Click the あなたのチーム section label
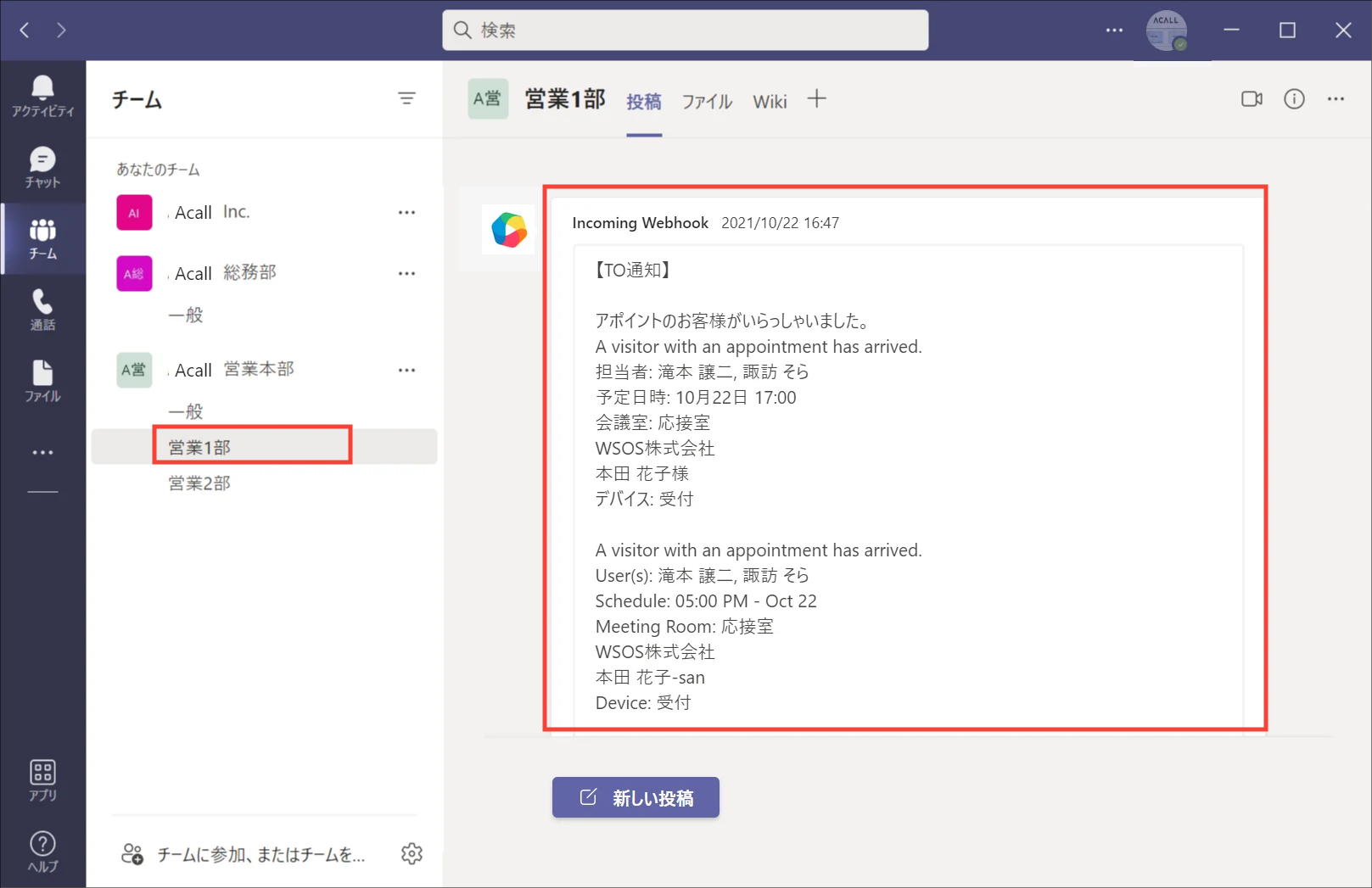Image resolution: width=1372 pixels, height=888 pixels. [x=158, y=169]
